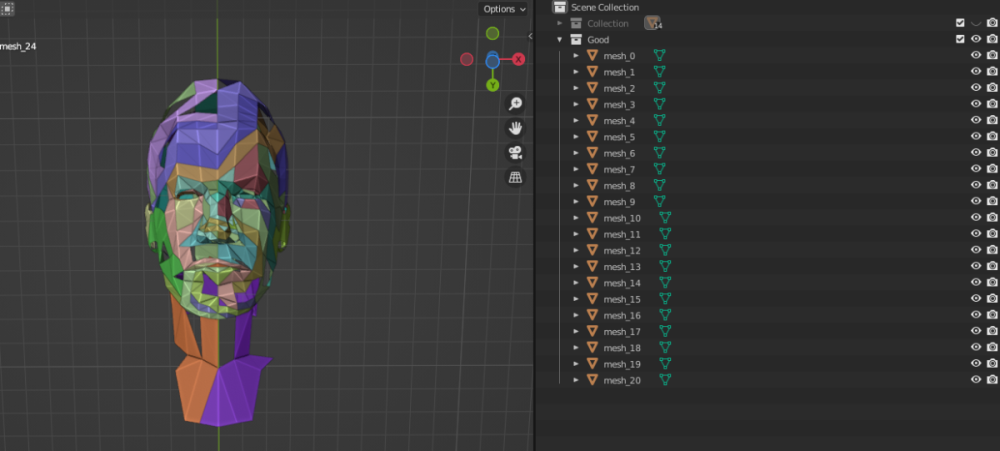Image resolution: width=1000 pixels, height=451 pixels.
Task: Open the Options dropdown in viewport
Action: pyautogui.click(x=503, y=9)
